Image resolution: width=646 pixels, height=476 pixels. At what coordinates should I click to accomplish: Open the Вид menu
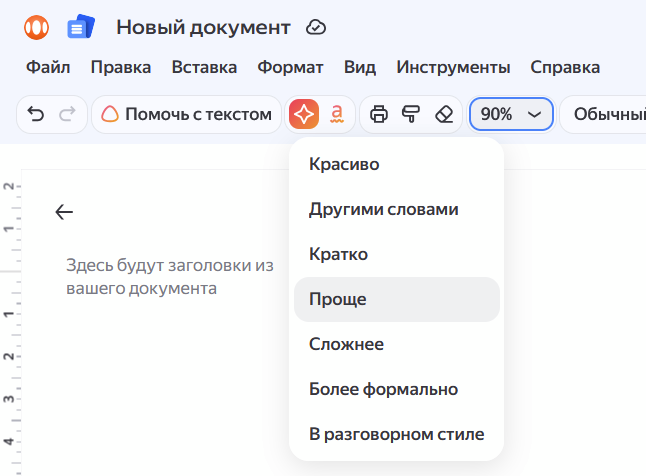(360, 67)
